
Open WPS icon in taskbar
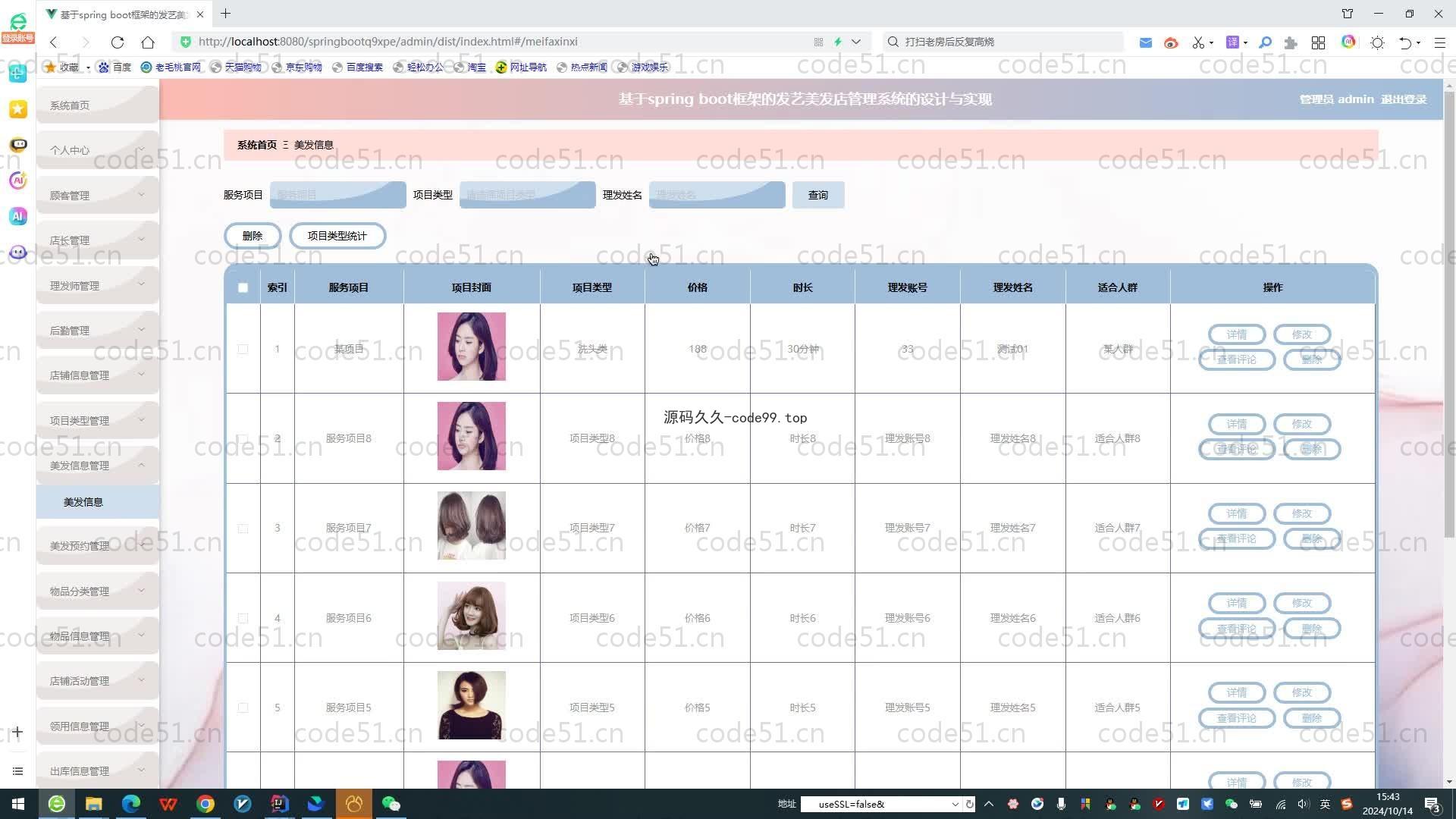[168, 804]
